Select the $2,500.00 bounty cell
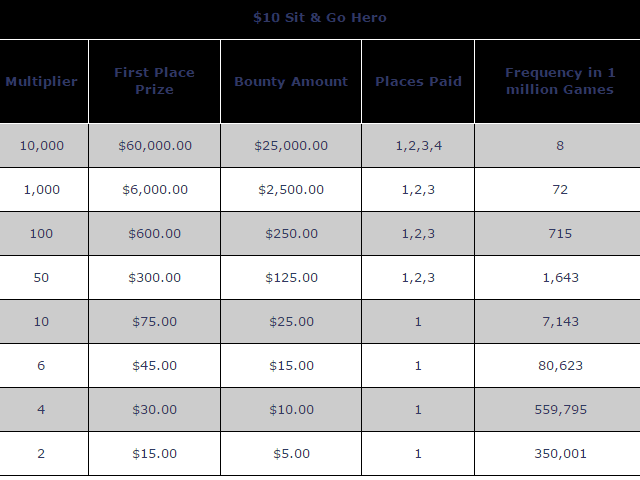Image resolution: width=640 pixels, height=480 pixels. click(291, 190)
